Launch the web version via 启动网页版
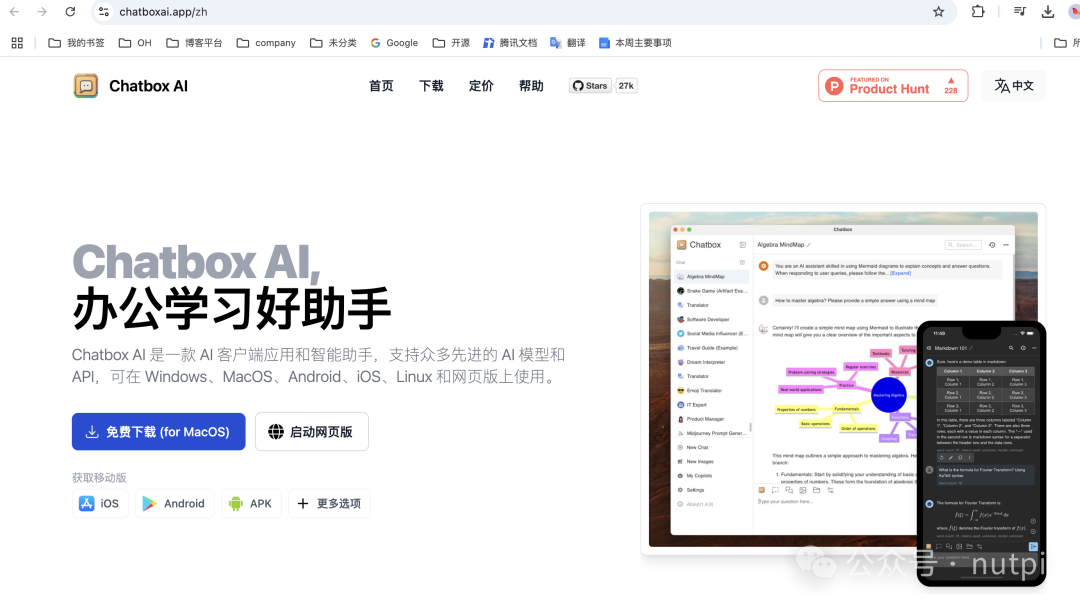1080x607 pixels. point(311,432)
